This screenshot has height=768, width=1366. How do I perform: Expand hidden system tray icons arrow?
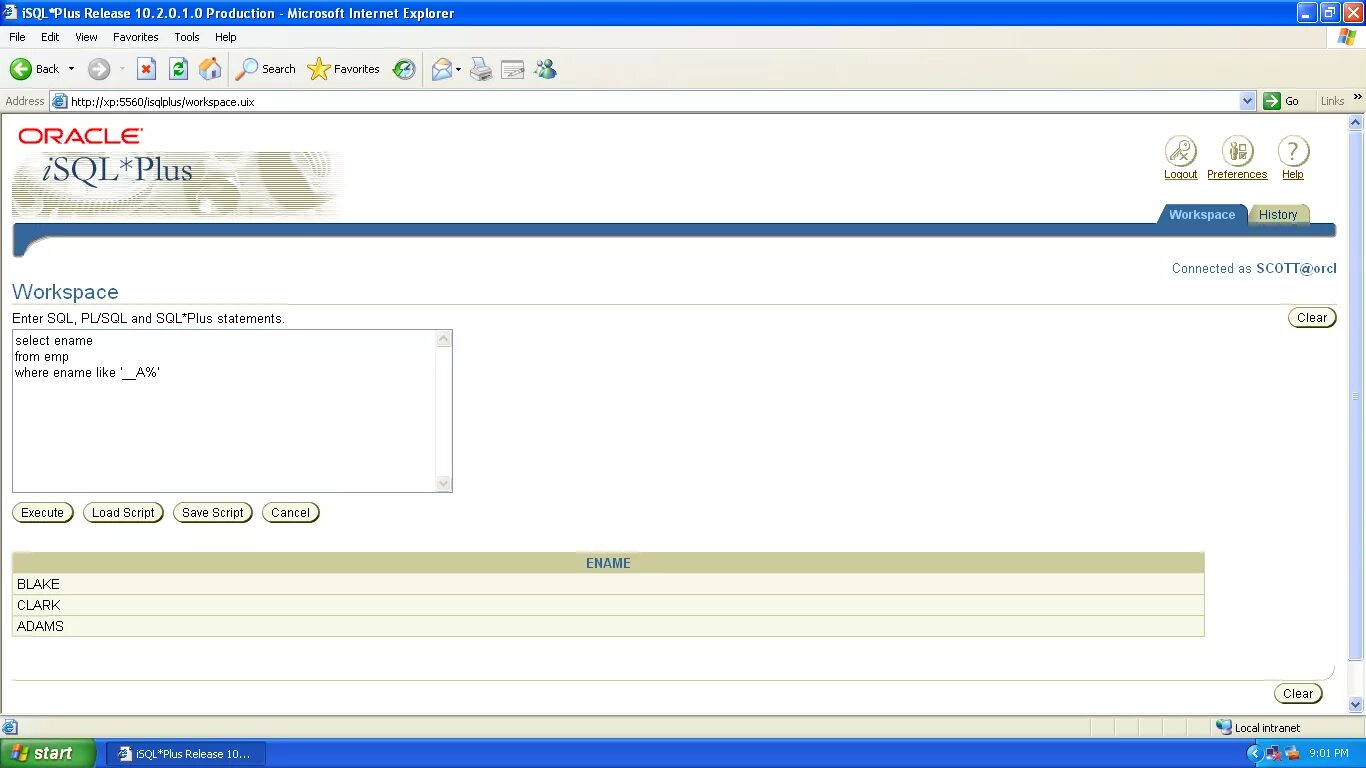click(1254, 754)
